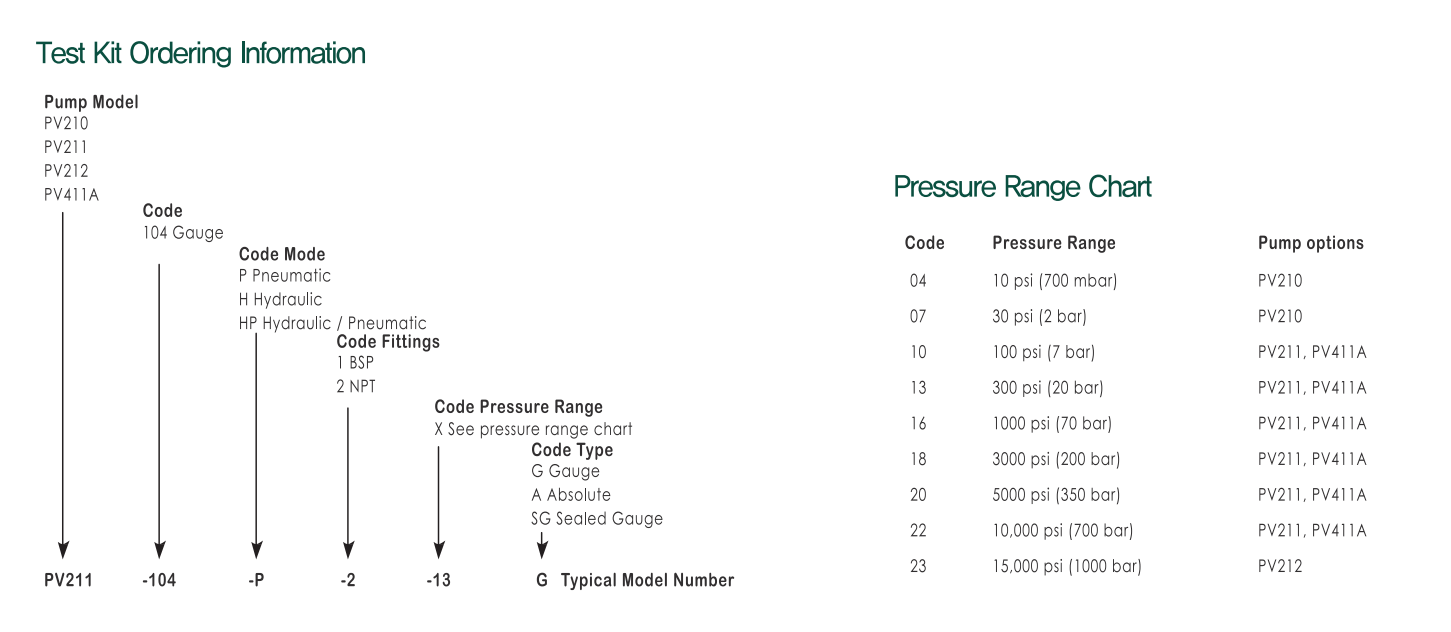1451x632 pixels.
Task: Click arrow head pointing to PV211
Action: click(x=63, y=549)
